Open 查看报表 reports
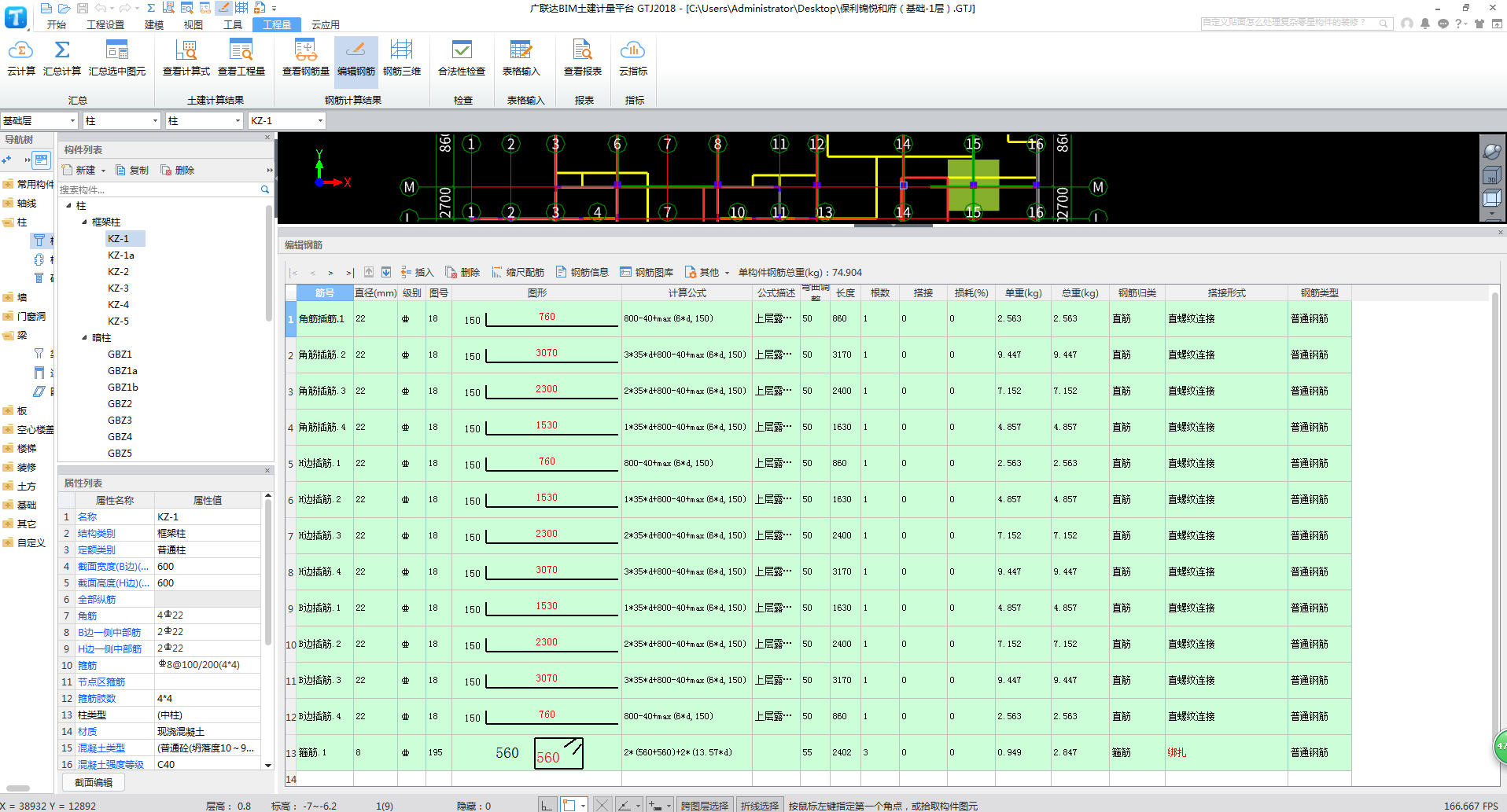The image size is (1507, 812). point(583,58)
